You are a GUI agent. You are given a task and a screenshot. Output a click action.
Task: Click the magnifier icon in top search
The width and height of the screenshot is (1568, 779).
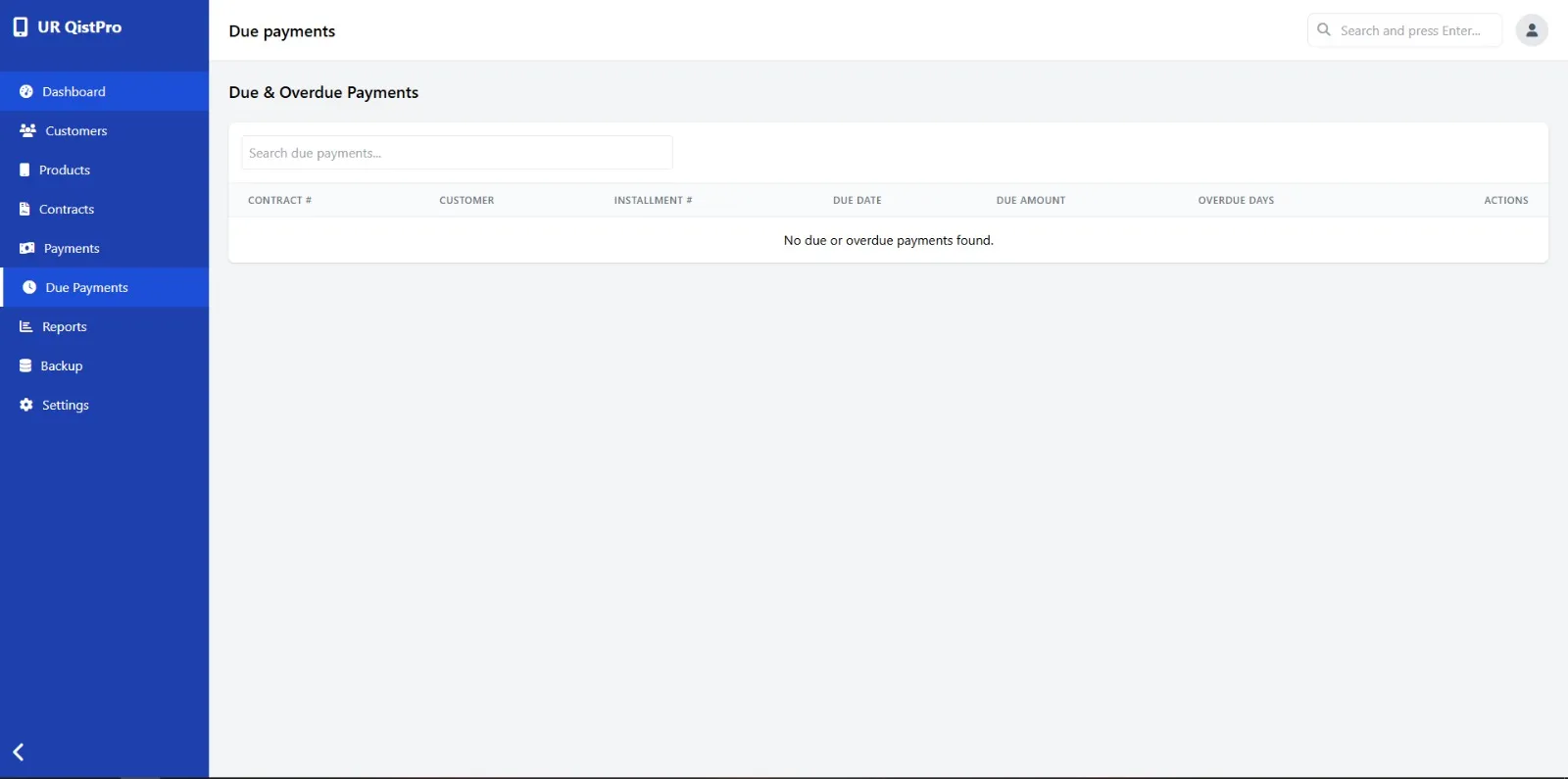click(1324, 29)
